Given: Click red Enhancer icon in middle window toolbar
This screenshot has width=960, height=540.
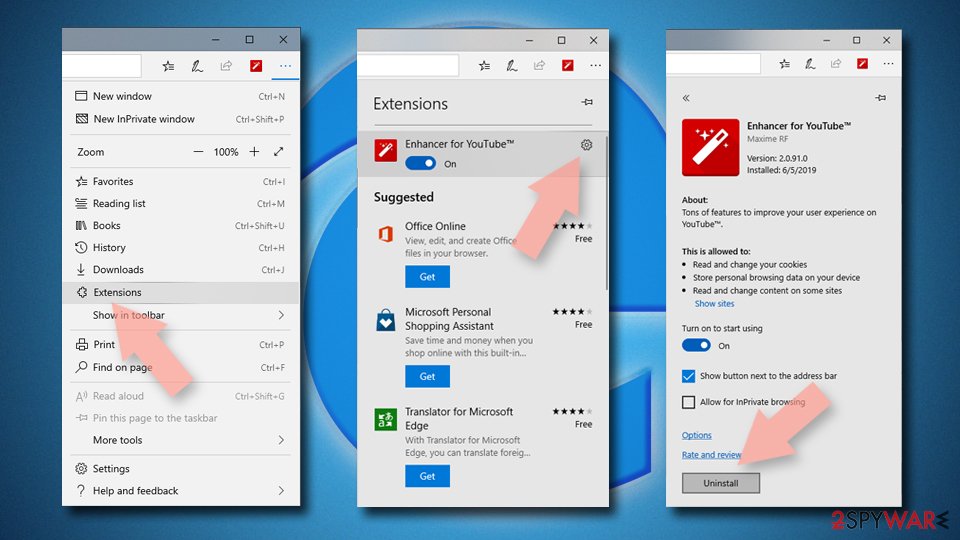Looking at the screenshot, I should [x=568, y=65].
